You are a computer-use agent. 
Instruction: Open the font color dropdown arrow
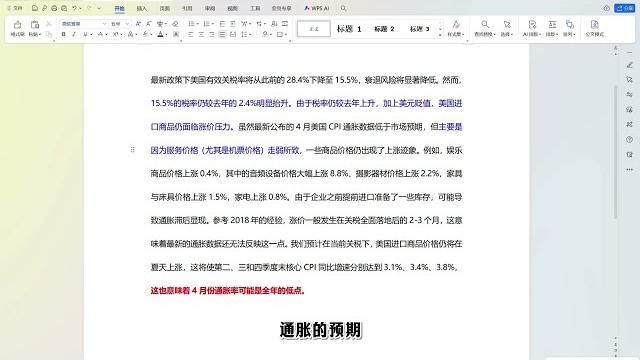click(x=166, y=35)
